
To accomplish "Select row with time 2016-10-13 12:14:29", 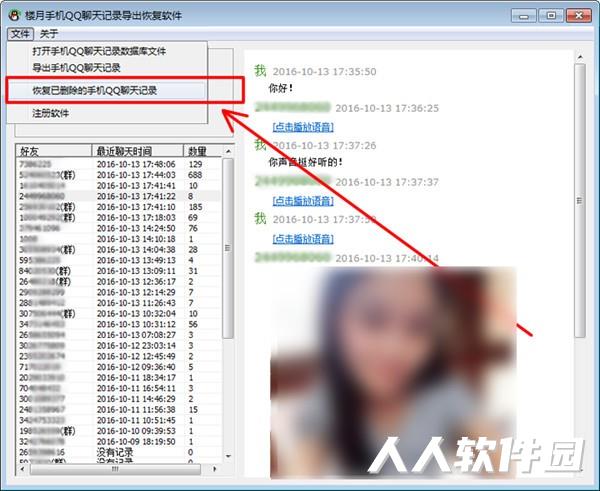I will 118,292.
